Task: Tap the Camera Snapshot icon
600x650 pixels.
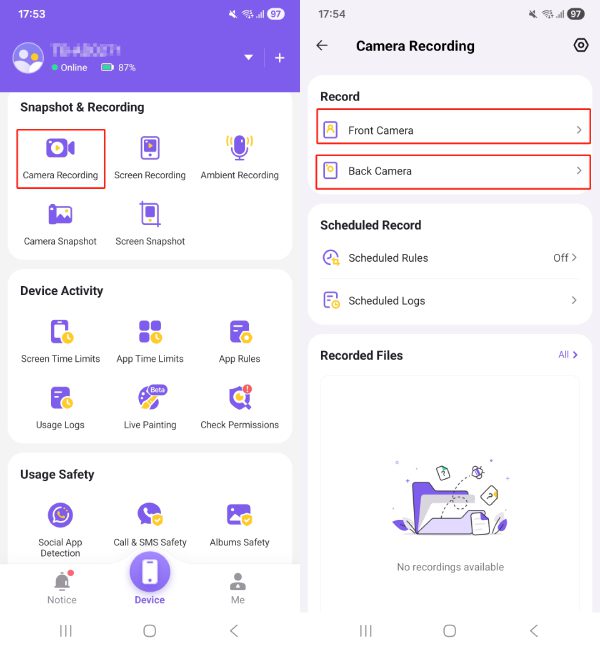Action: [61, 214]
